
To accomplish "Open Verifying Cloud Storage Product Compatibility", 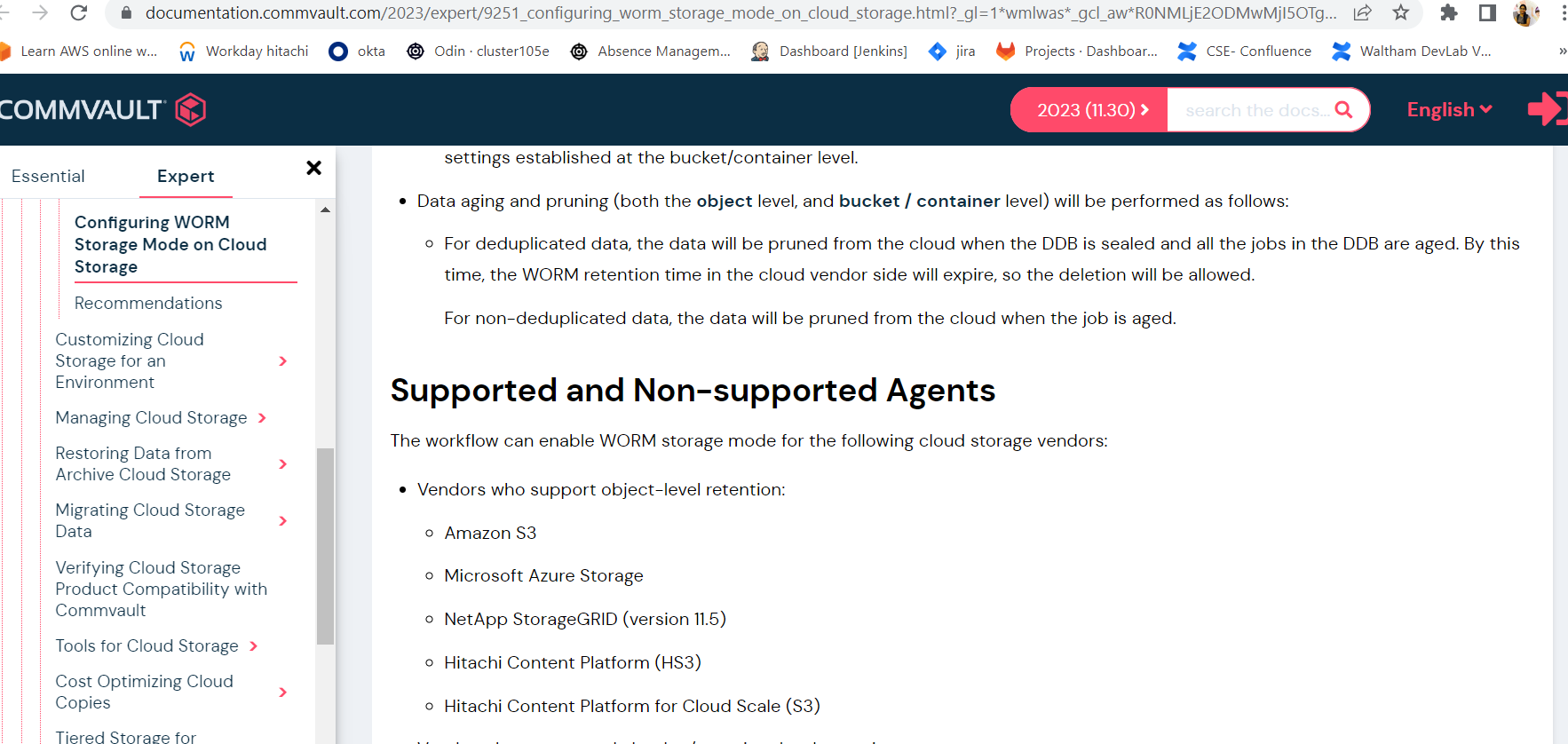I will tap(161, 589).
